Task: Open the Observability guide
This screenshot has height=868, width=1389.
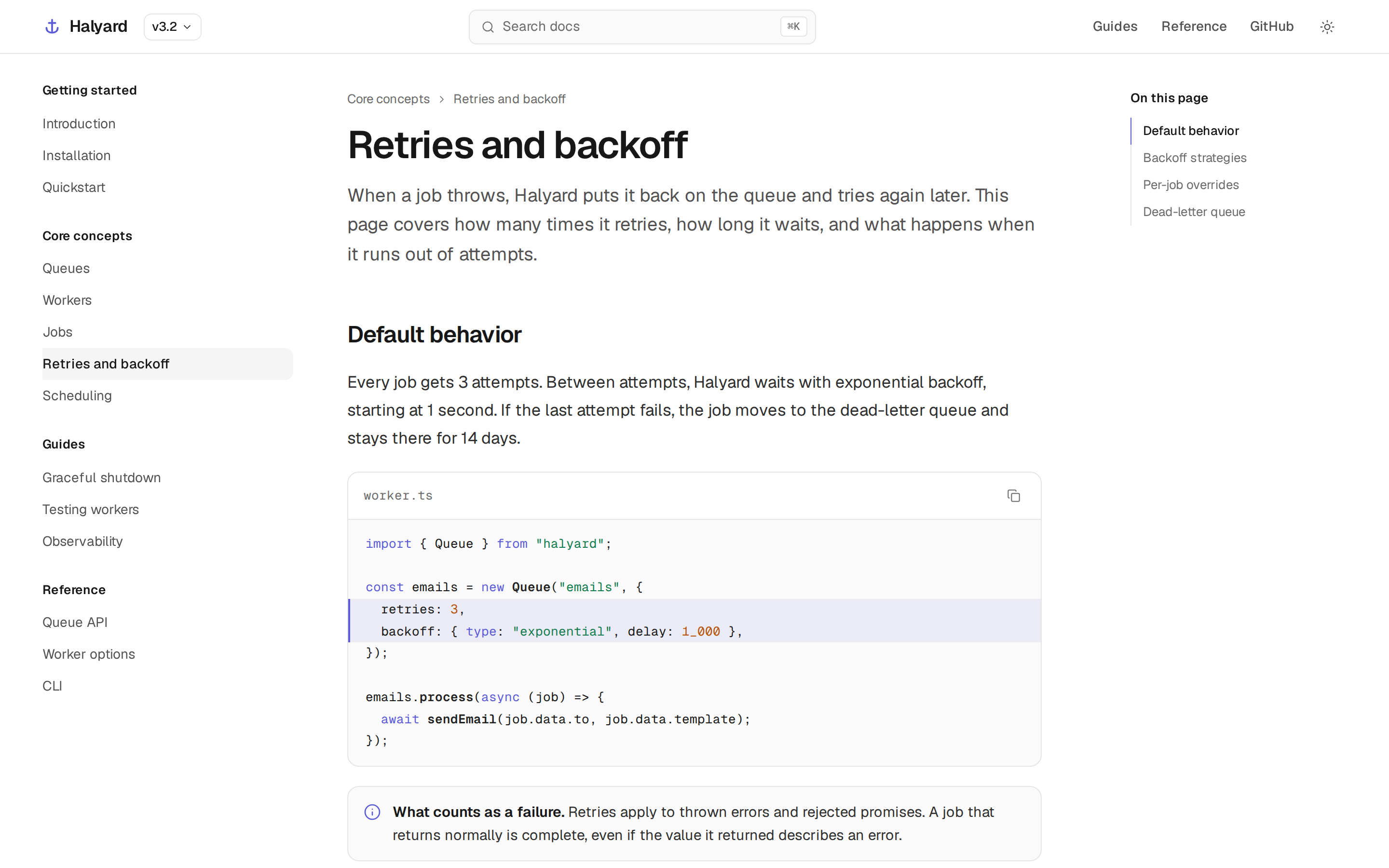Action: 82,542
